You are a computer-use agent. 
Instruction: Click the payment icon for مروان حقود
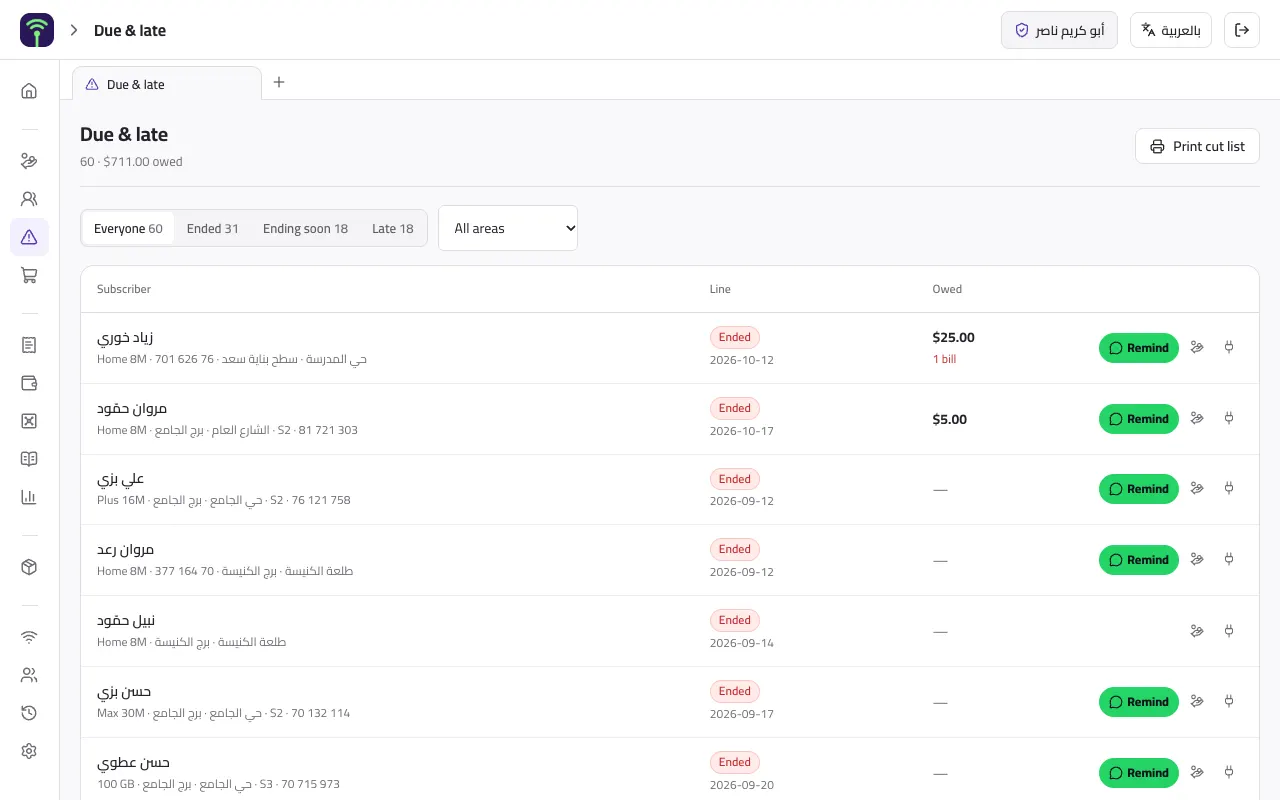[x=1197, y=418]
